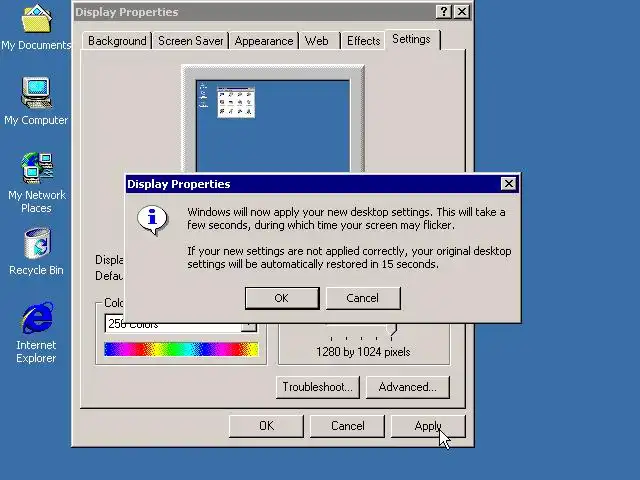This screenshot has width=640, height=480.
Task: Open the 256 Colors dropdown list
Action: [249, 327]
